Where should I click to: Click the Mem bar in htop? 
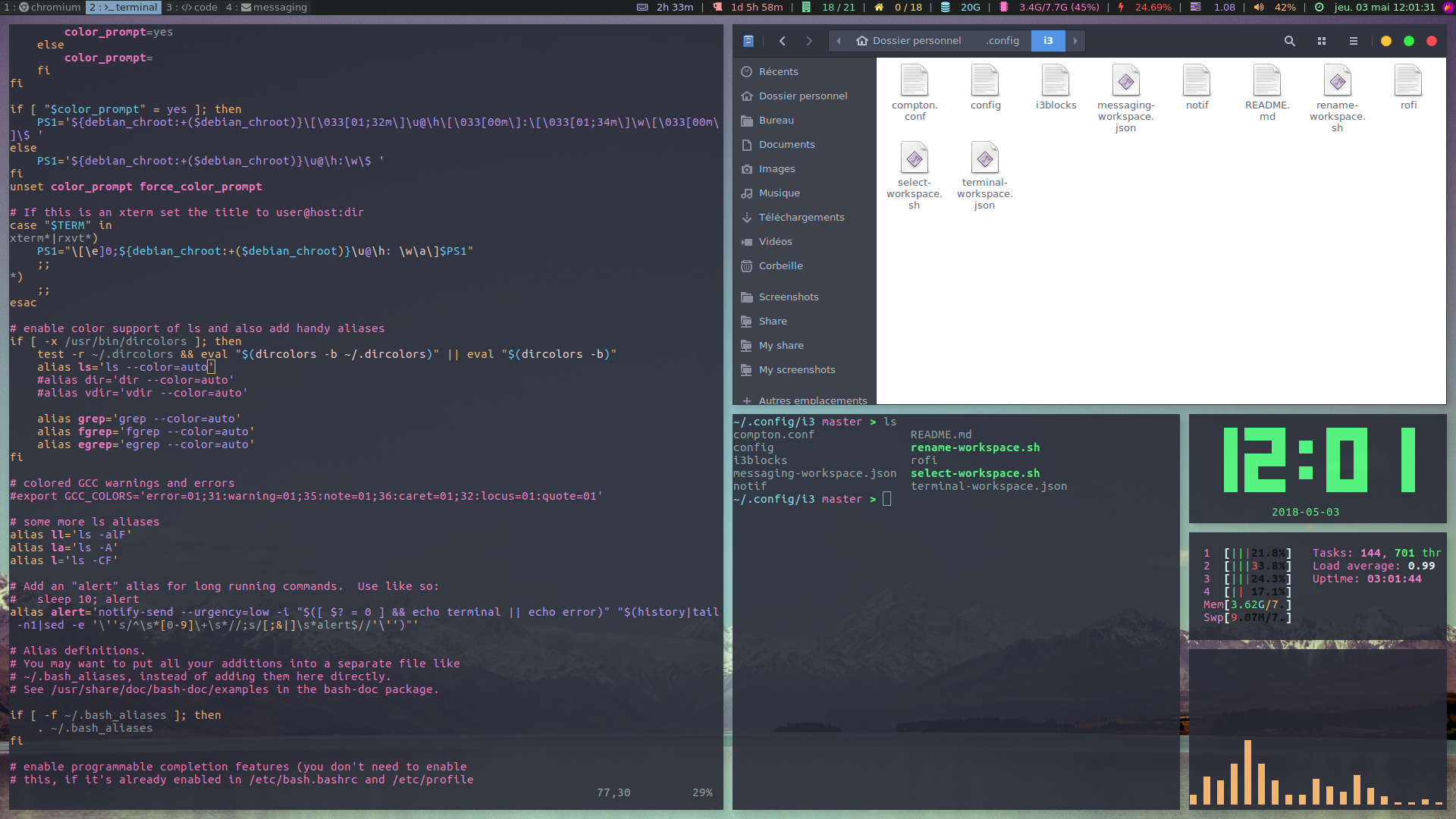pyautogui.click(x=1247, y=604)
